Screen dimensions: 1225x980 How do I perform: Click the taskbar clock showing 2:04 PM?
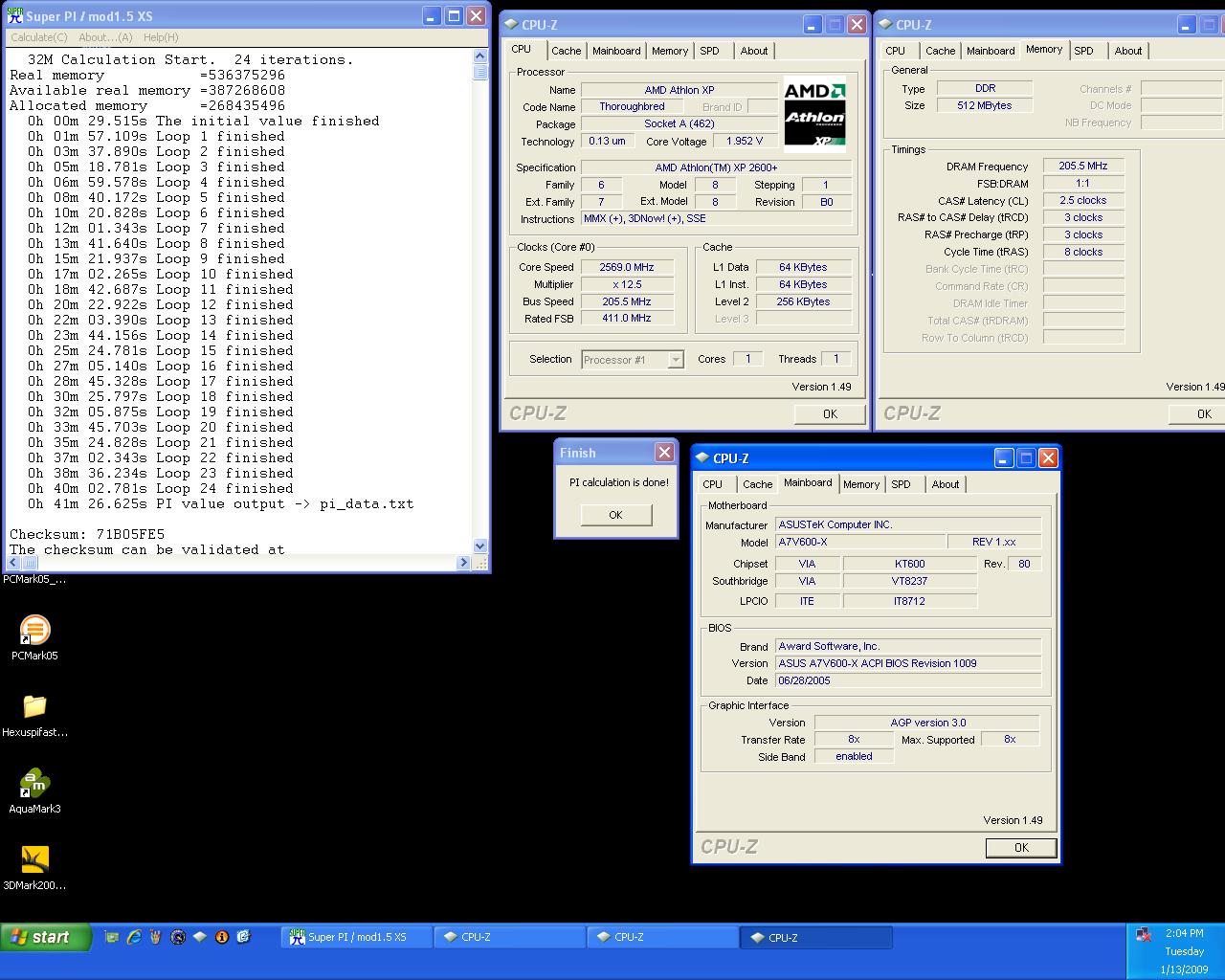tap(1185, 933)
